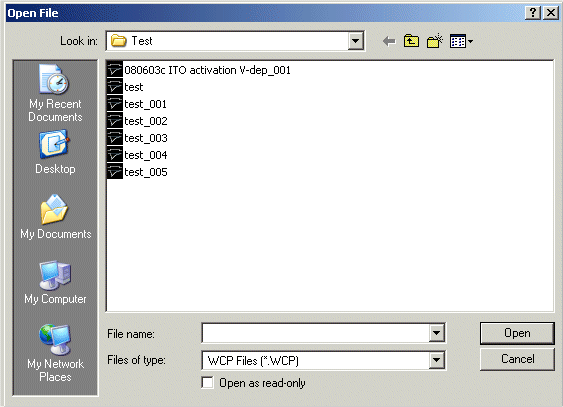Select the file icon beside test
This screenshot has height=407, width=563.
coord(115,87)
